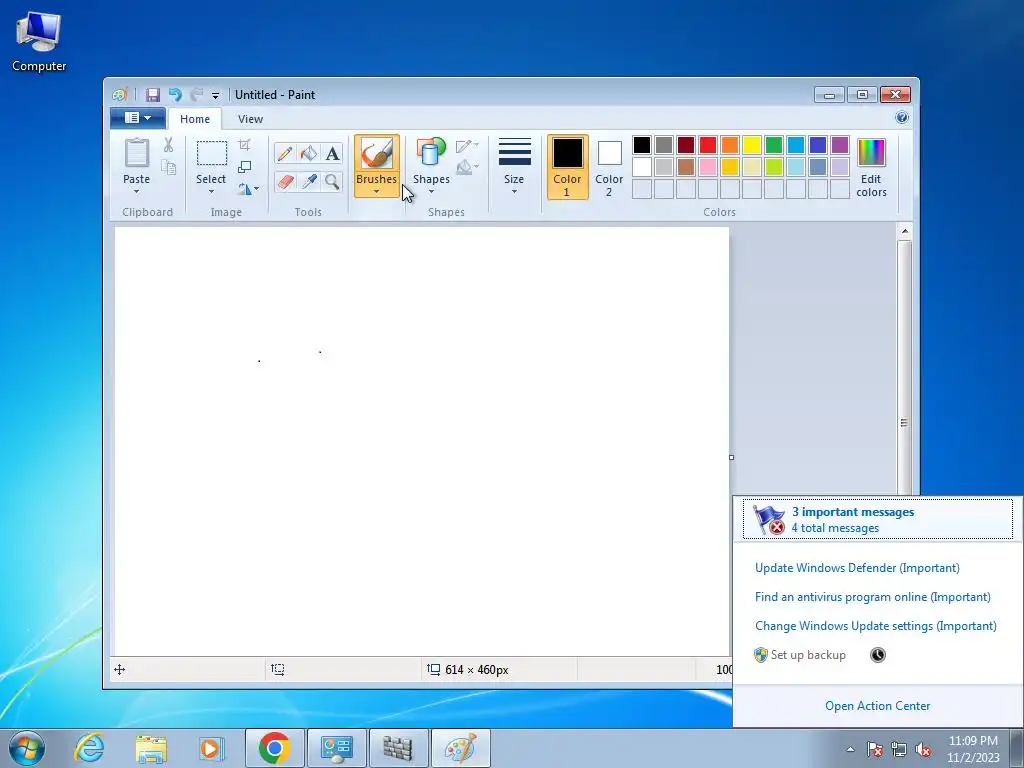Click the Cut scissors icon
This screenshot has height=768, width=1024.
tap(168, 145)
